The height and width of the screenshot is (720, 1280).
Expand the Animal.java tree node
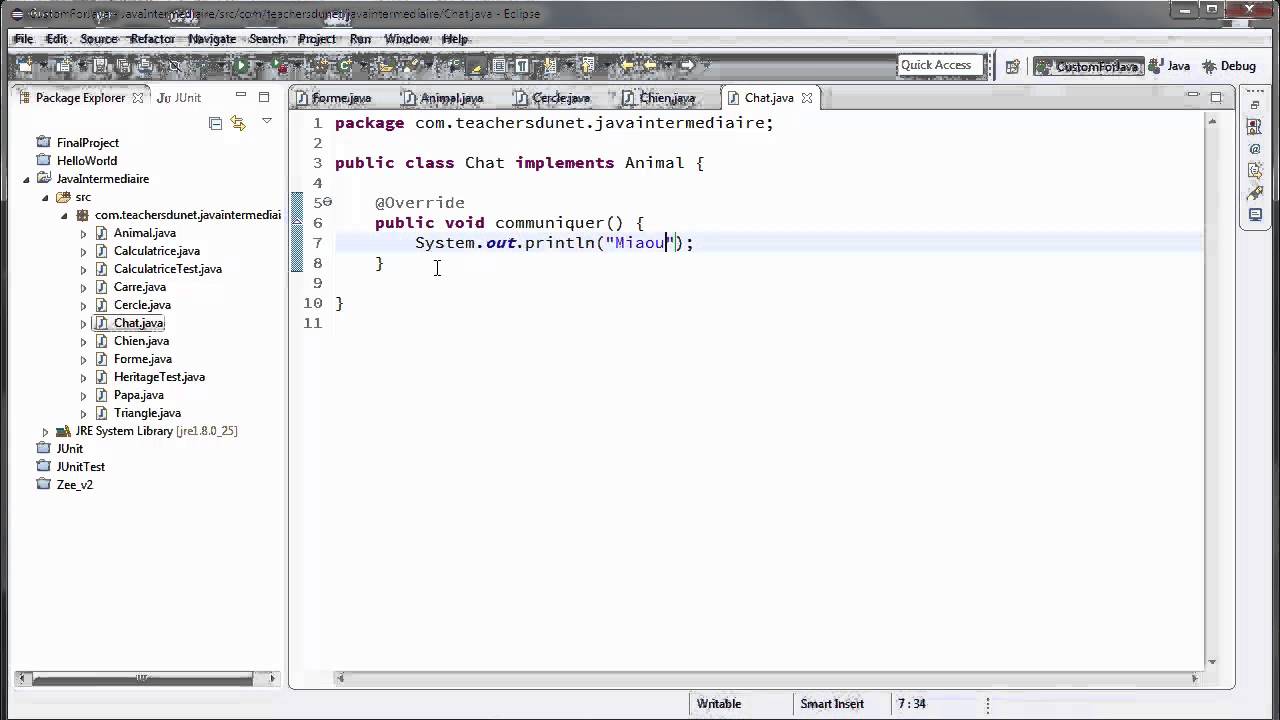[x=83, y=233]
